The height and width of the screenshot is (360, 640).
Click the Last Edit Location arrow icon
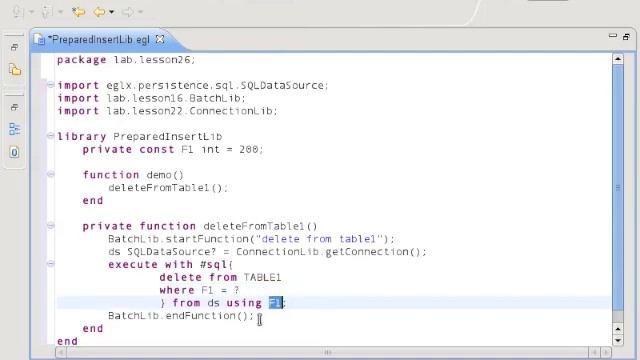[78, 12]
